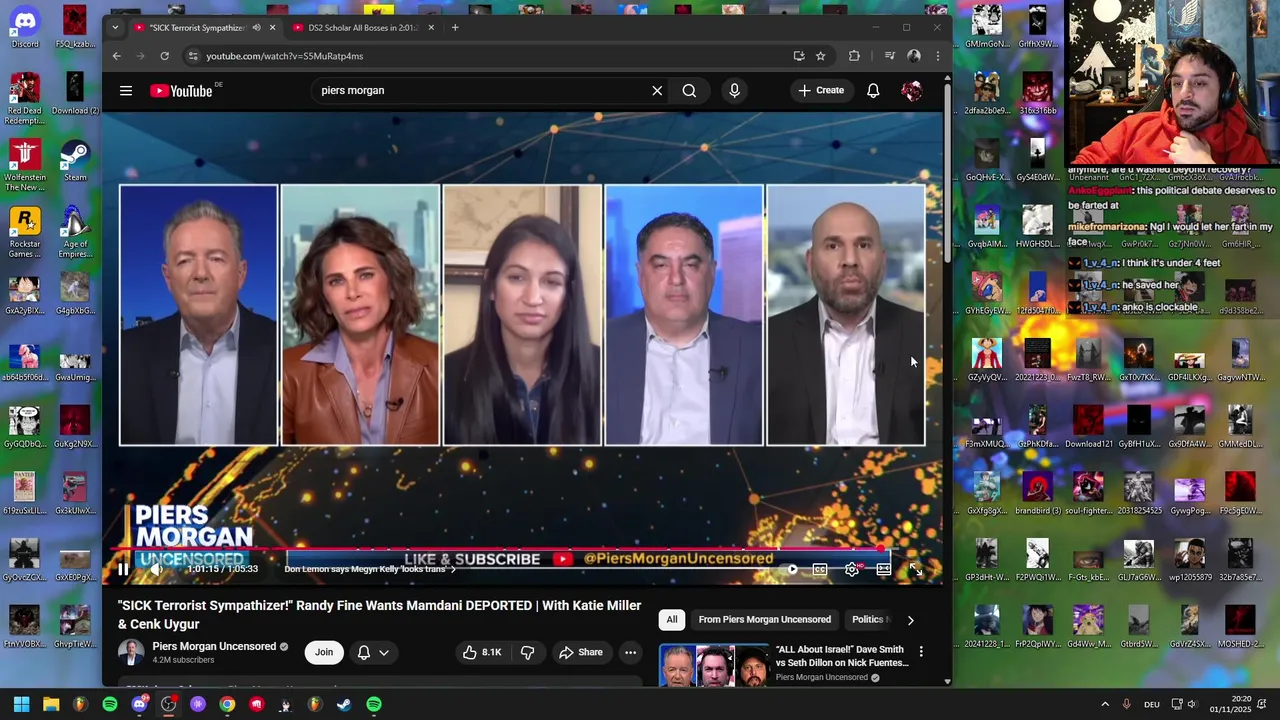The image size is (1280, 720).
Task: Open the YouTube account avatar menu
Action: pos(911,90)
